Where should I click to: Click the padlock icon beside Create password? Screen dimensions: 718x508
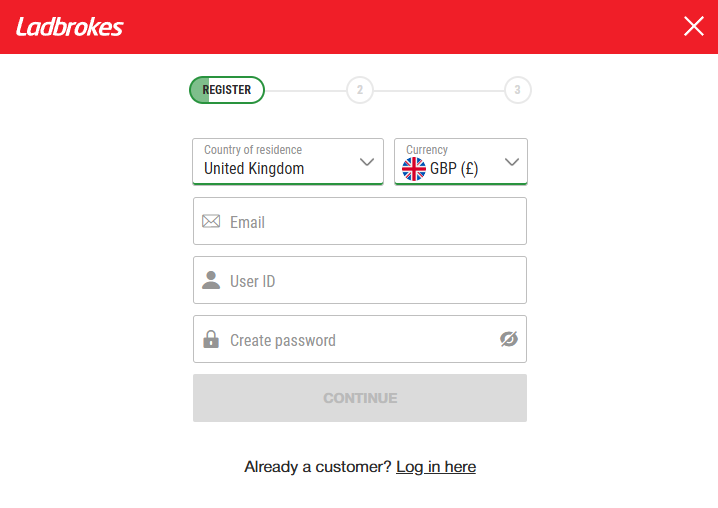tap(211, 340)
